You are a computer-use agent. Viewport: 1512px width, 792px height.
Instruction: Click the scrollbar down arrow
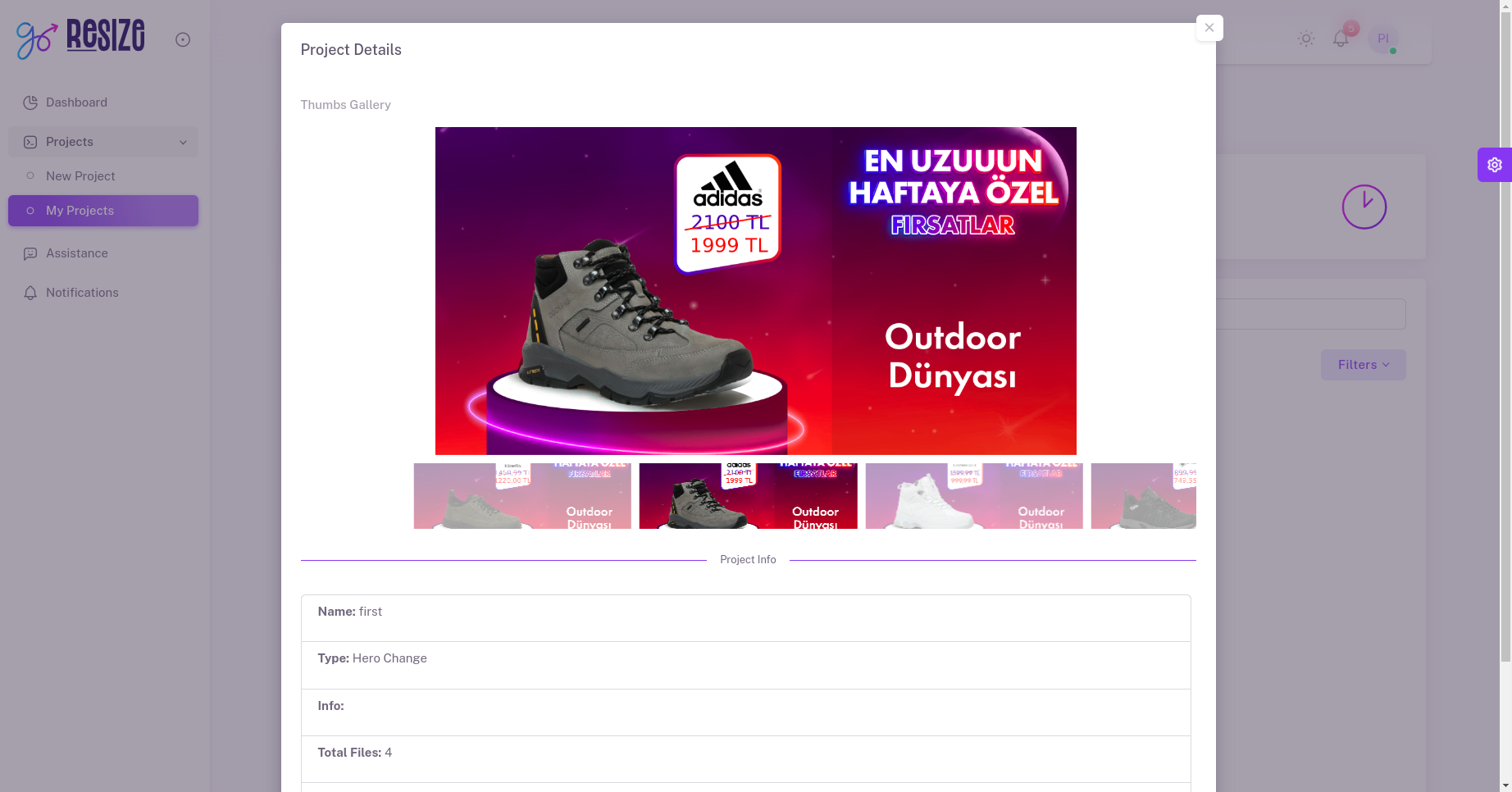(x=1505, y=785)
